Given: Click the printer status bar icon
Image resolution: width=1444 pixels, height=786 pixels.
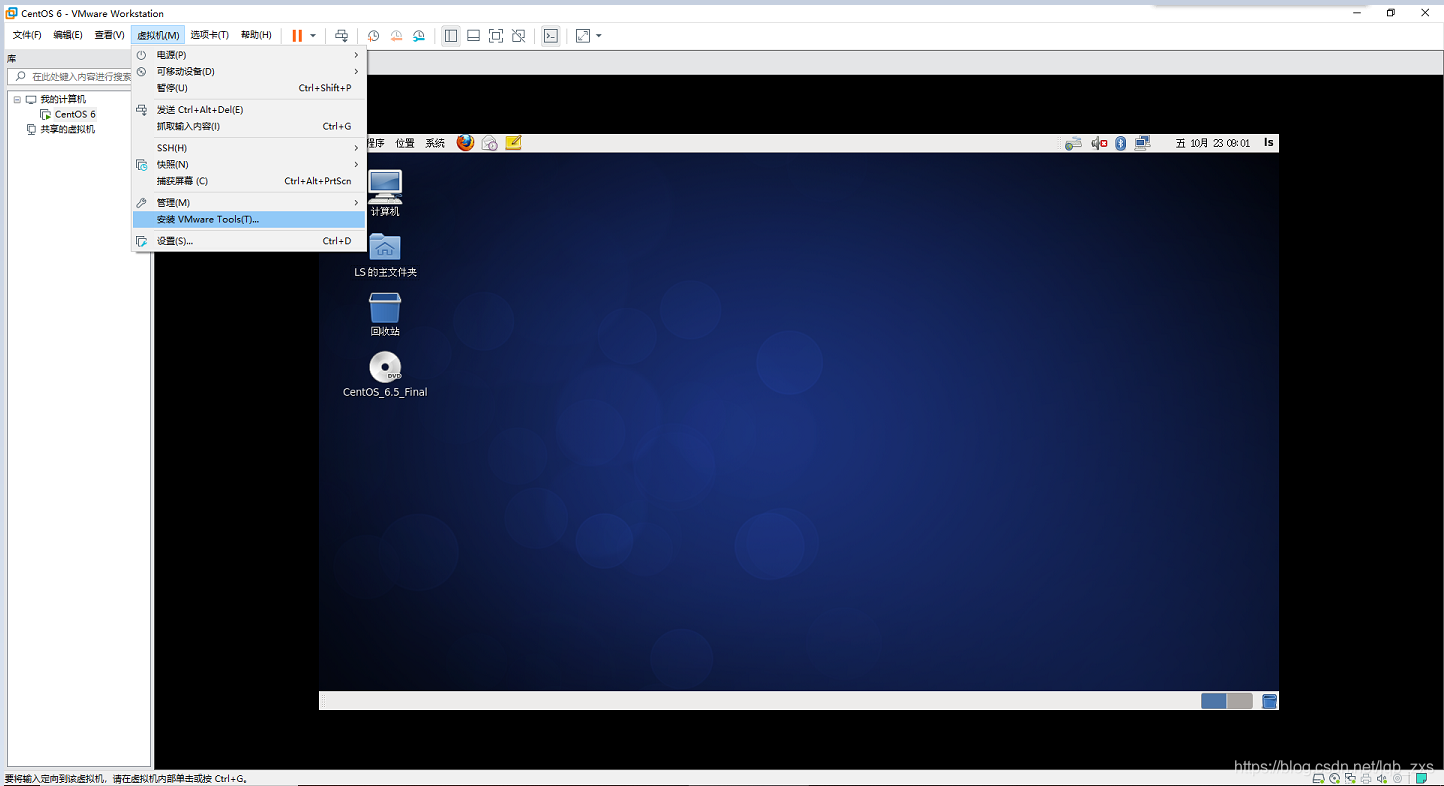Looking at the screenshot, I should (1366, 778).
